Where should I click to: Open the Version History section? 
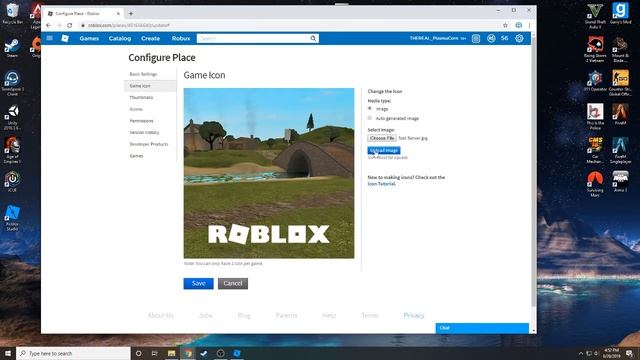144,133
